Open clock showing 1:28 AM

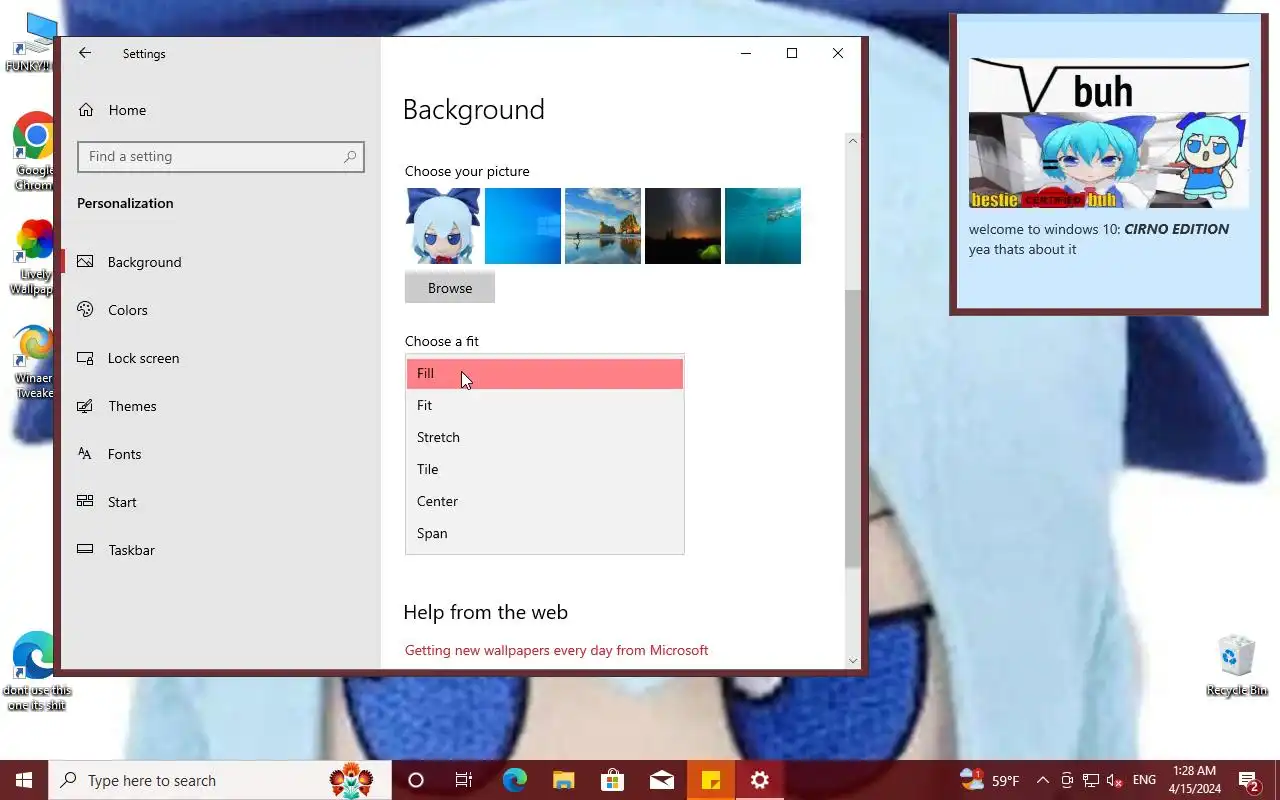1194,780
